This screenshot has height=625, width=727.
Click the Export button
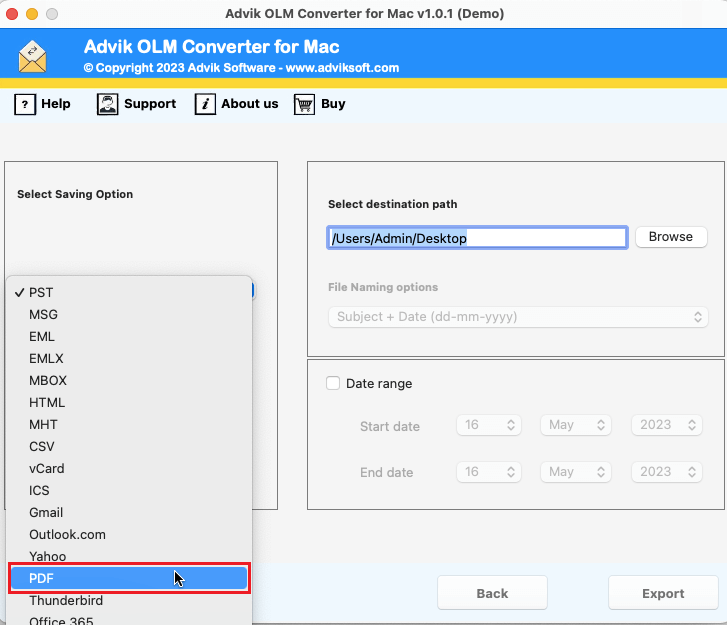coord(663,593)
